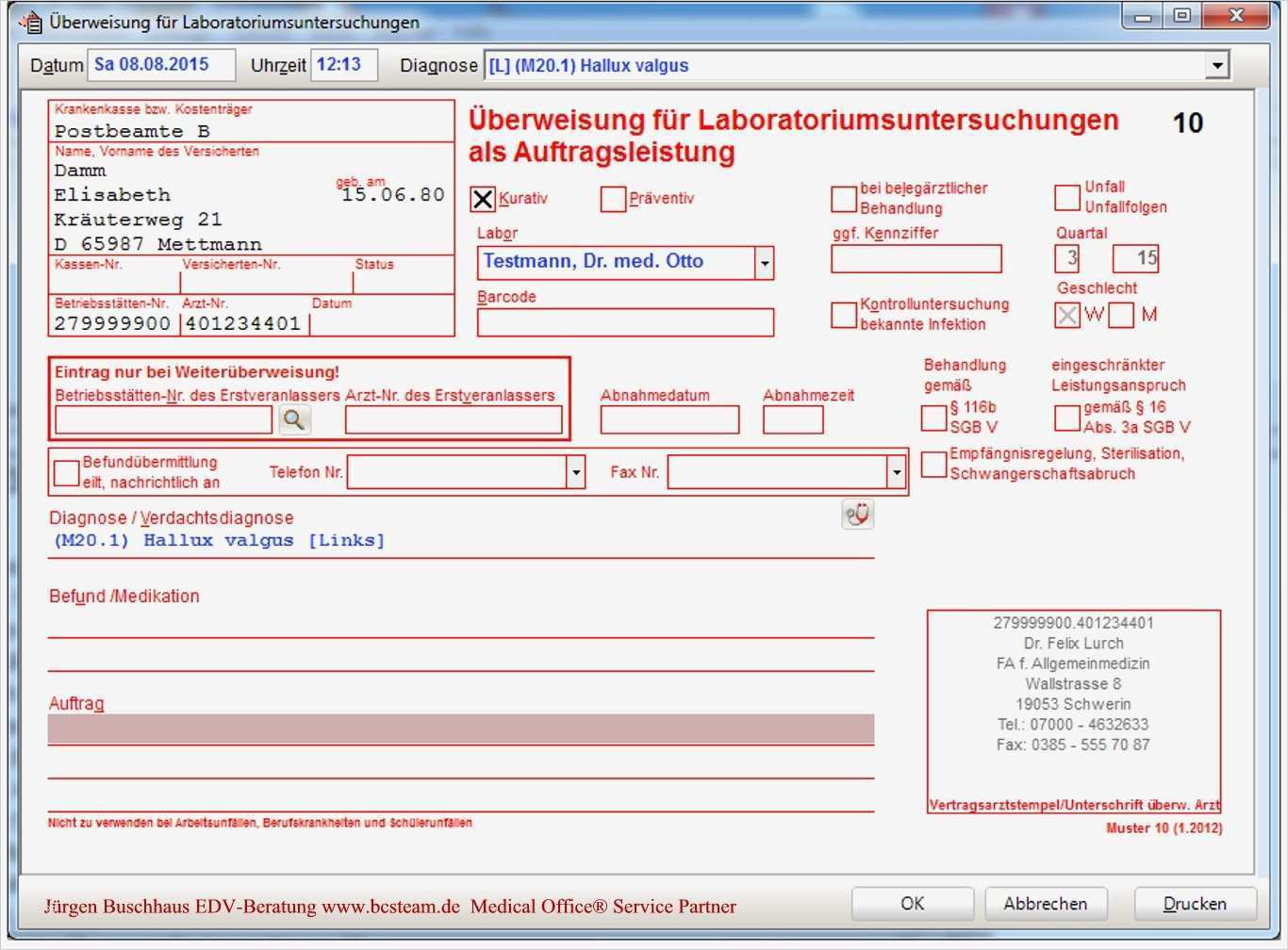Click the insured name Damm Elisabeth
This screenshot has height=950, width=1288.
[113, 183]
